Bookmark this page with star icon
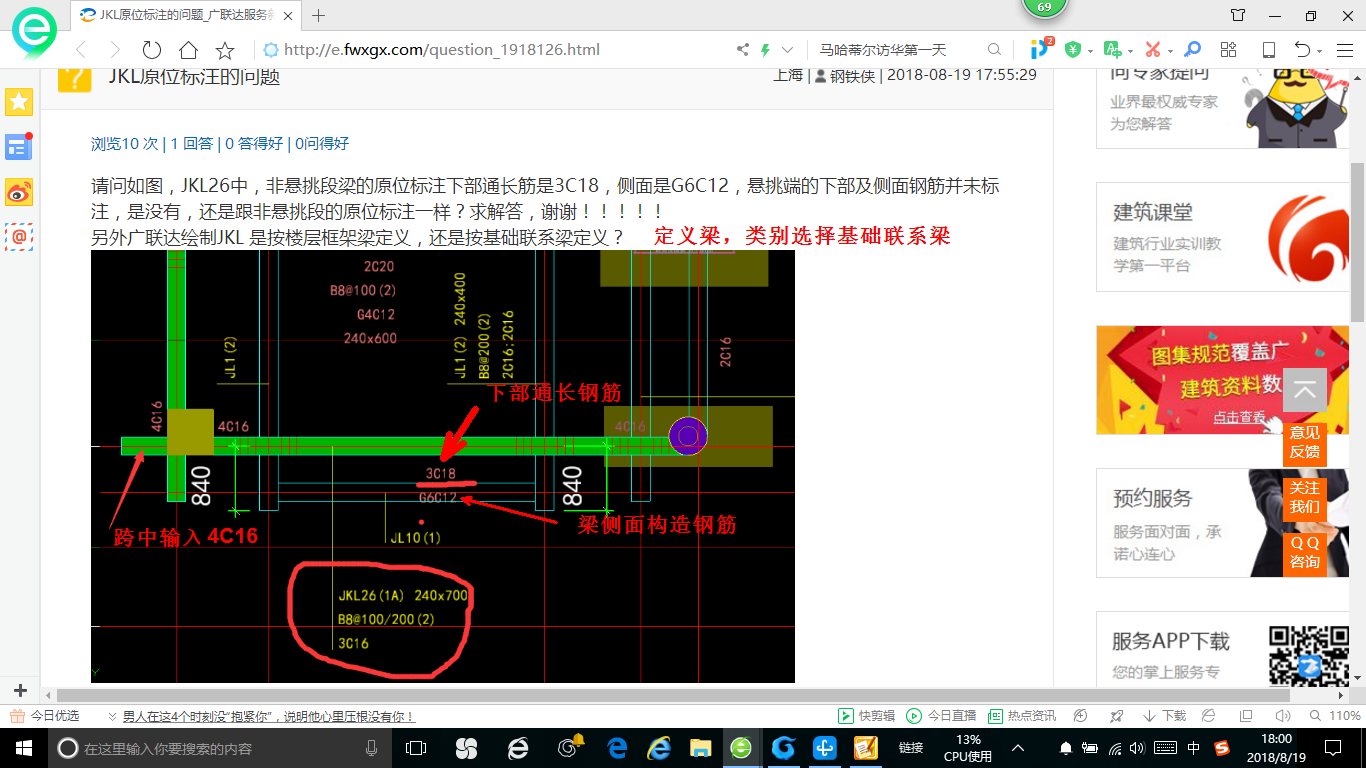Viewport: 1366px width, 768px height. pyautogui.click(x=225, y=49)
